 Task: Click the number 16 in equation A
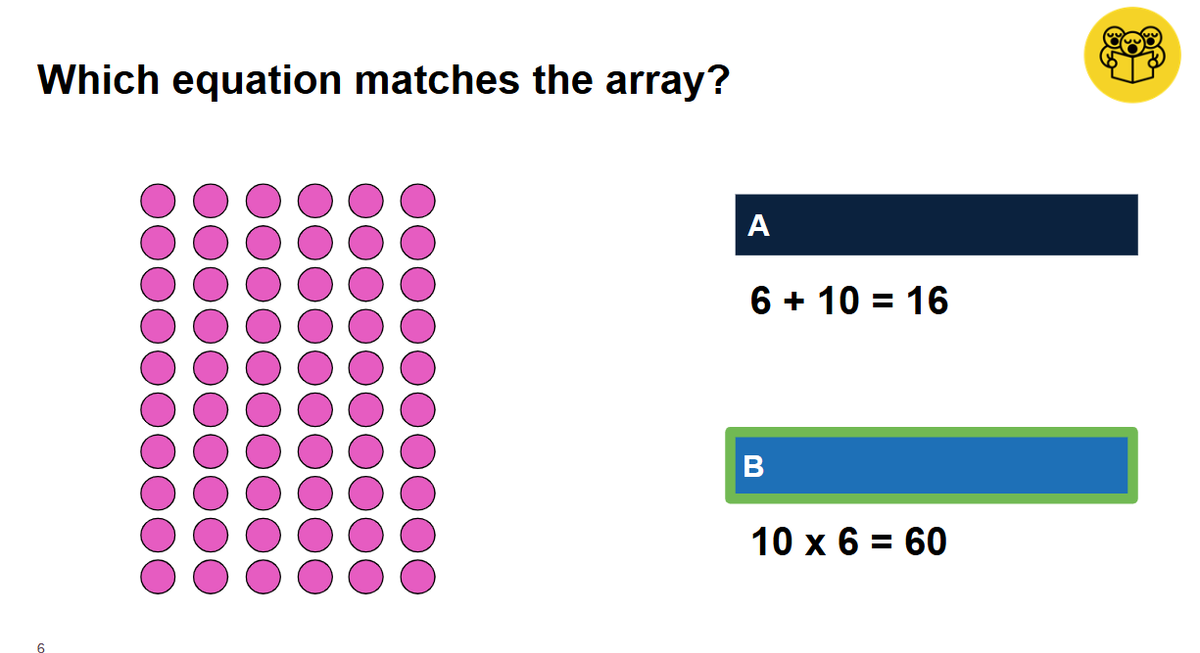click(927, 300)
